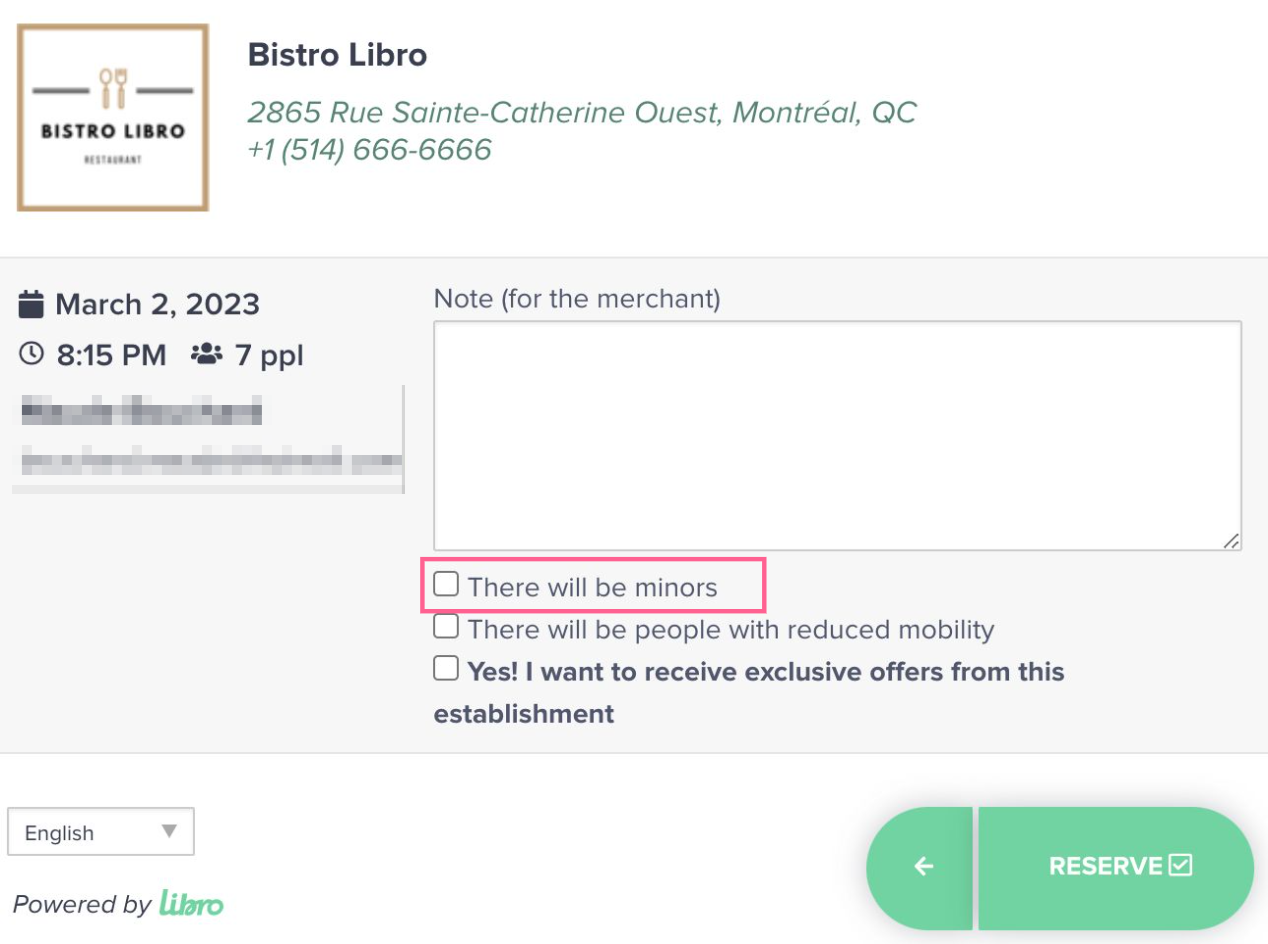Check the "There will be minors" box
Viewport: 1268px width, 944px height.
click(446, 584)
